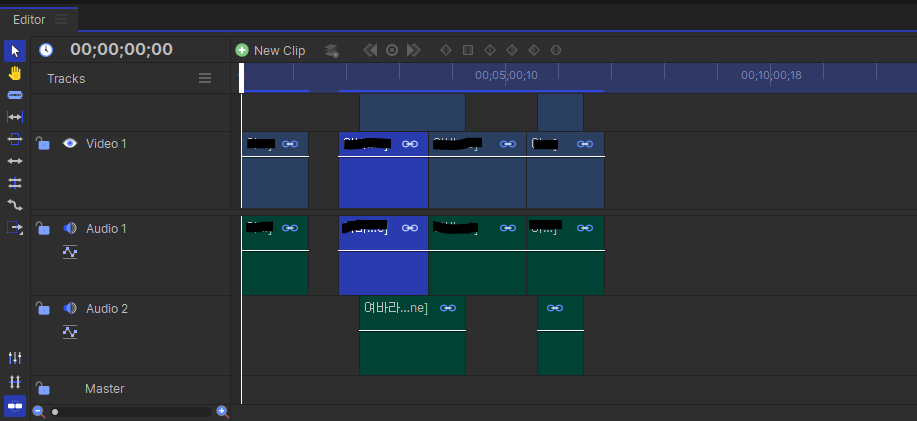Jump to next keyframe
The image size is (917, 421).
pos(414,50)
